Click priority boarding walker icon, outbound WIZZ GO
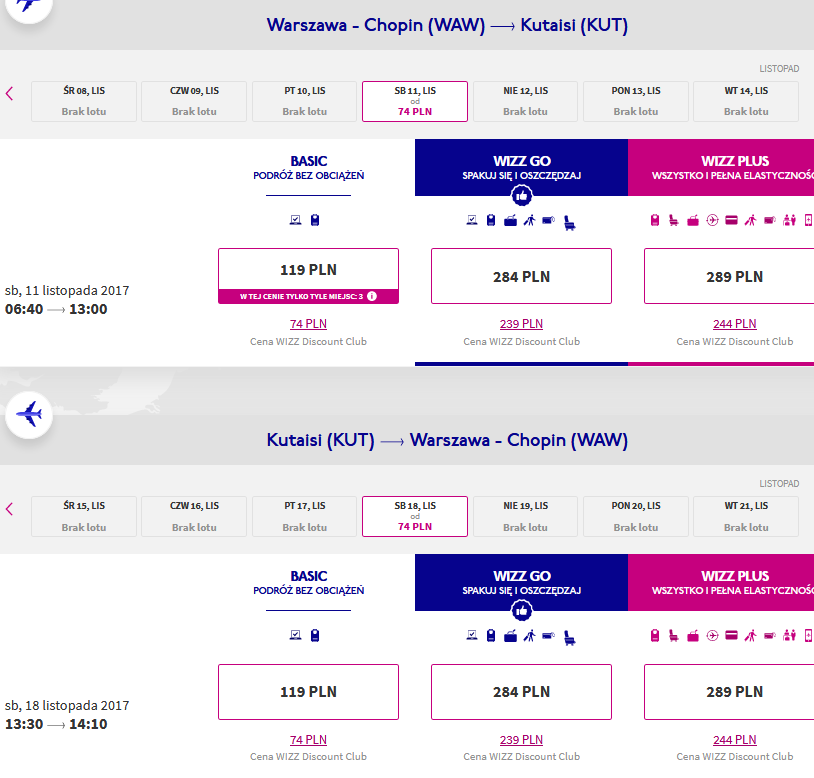 [530, 221]
